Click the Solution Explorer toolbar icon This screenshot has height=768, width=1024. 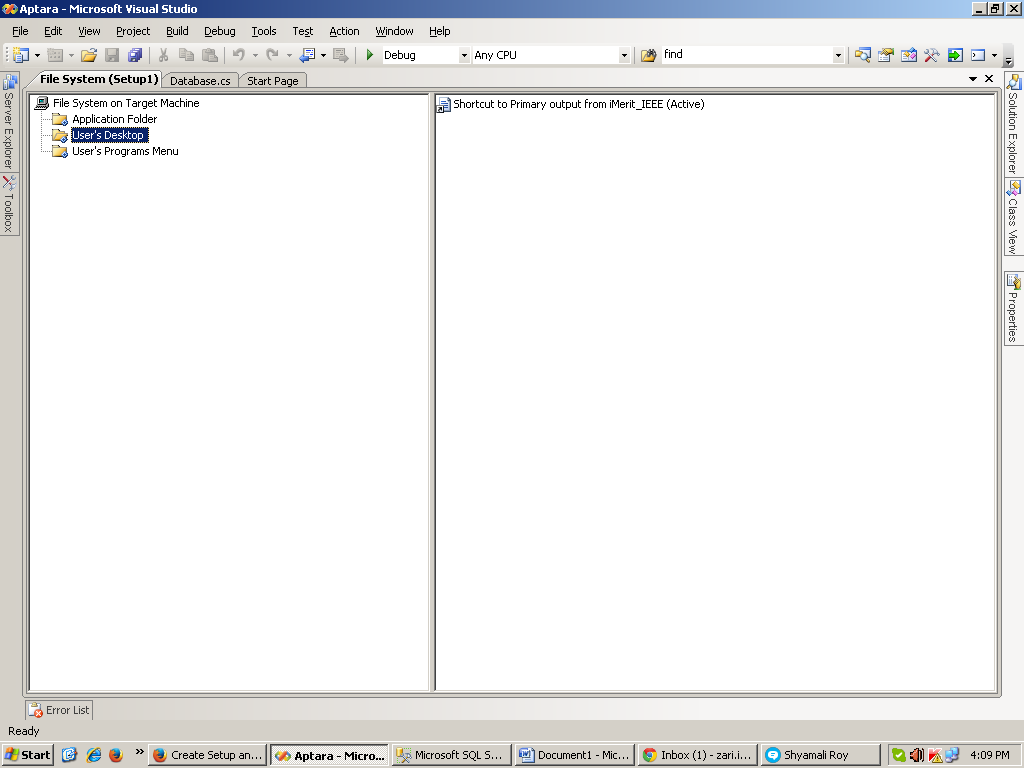tap(863, 56)
